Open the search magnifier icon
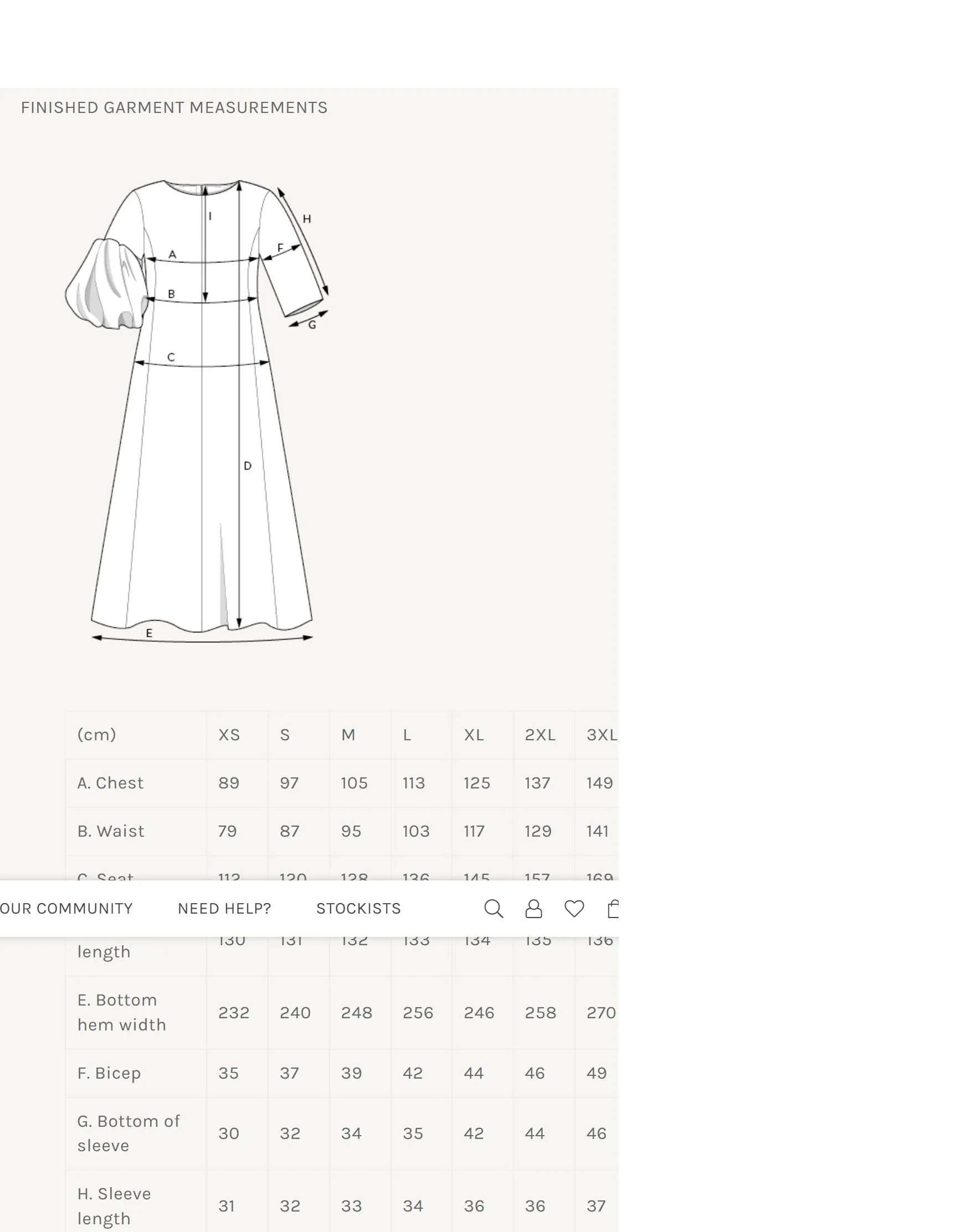 [x=493, y=908]
